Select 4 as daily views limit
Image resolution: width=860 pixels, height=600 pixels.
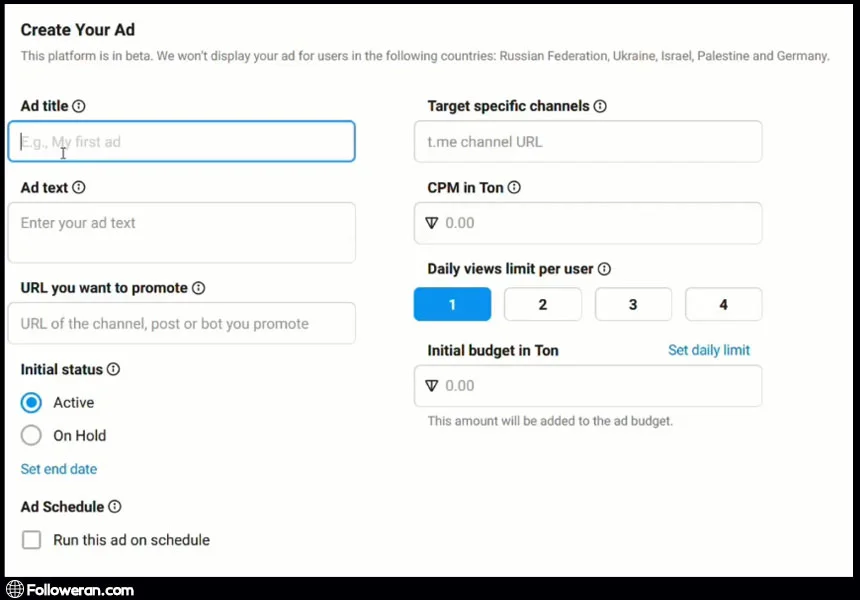click(x=723, y=304)
